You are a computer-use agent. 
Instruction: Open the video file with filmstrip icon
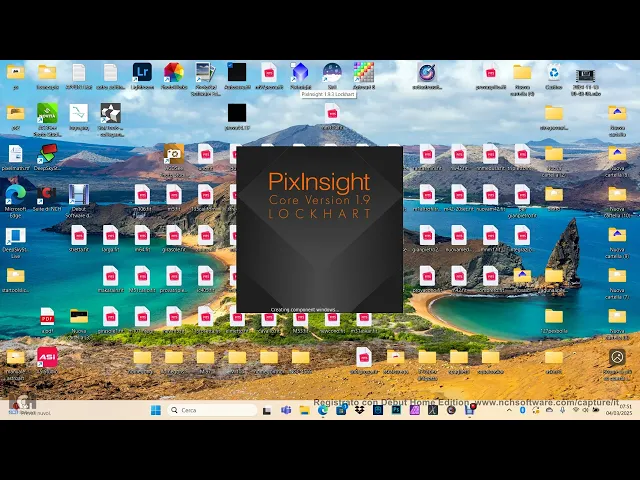click(585, 75)
